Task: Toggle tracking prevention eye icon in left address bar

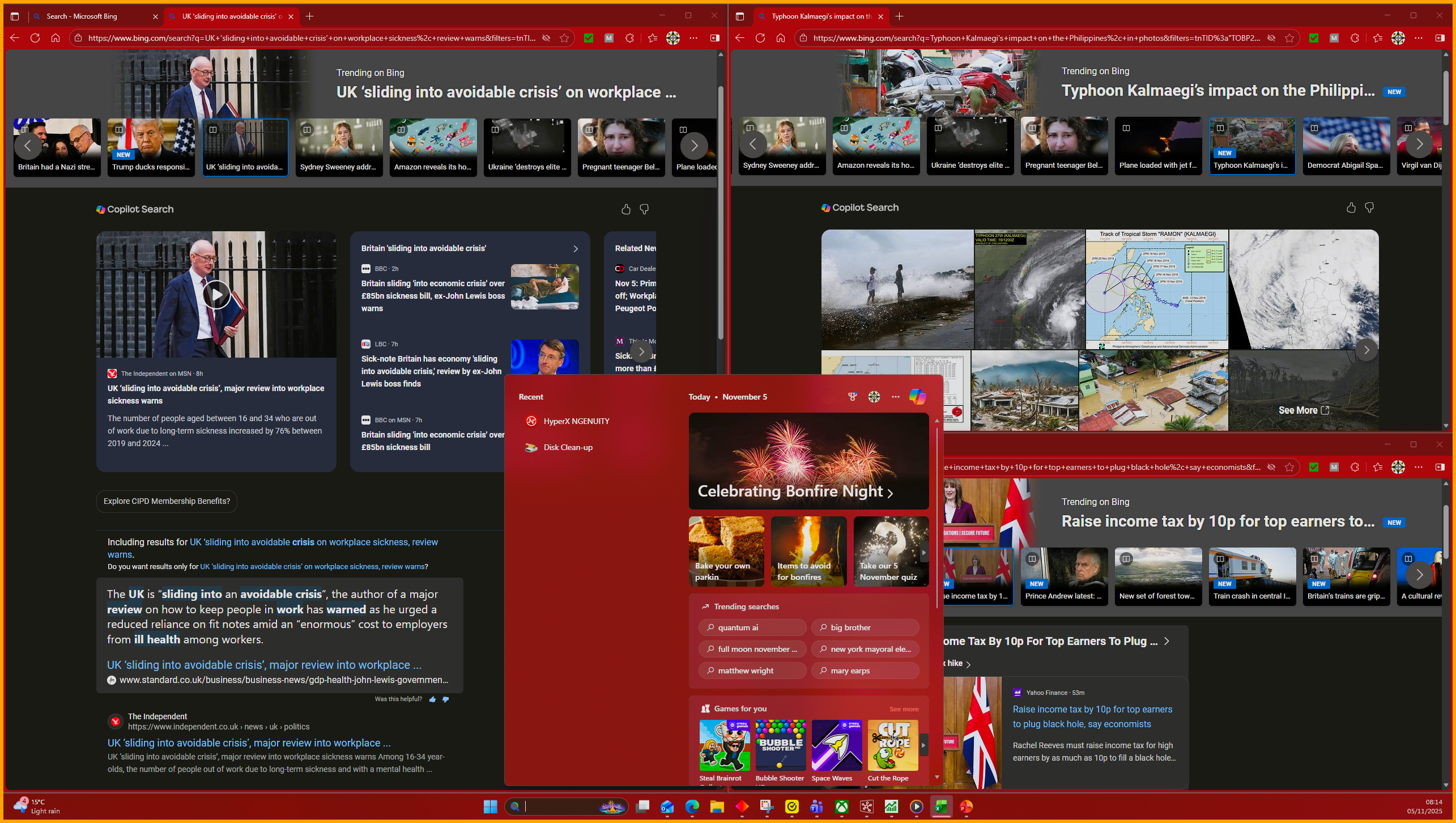Action: pos(546,38)
